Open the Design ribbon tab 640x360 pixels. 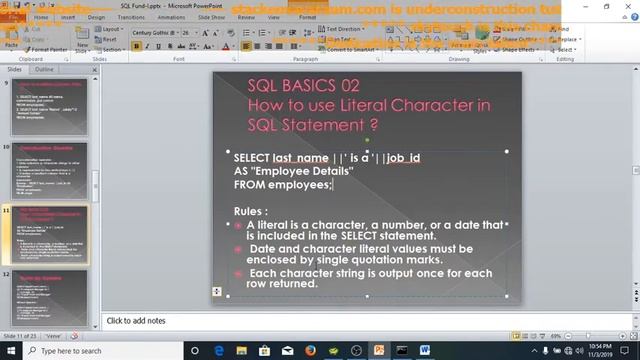96,17
